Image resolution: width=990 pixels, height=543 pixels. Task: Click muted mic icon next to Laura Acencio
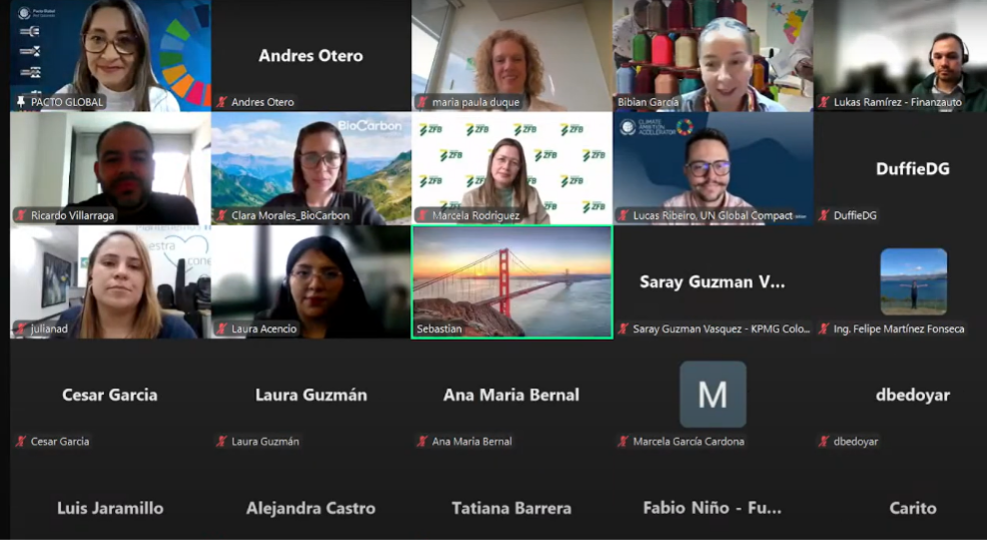coord(222,328)
